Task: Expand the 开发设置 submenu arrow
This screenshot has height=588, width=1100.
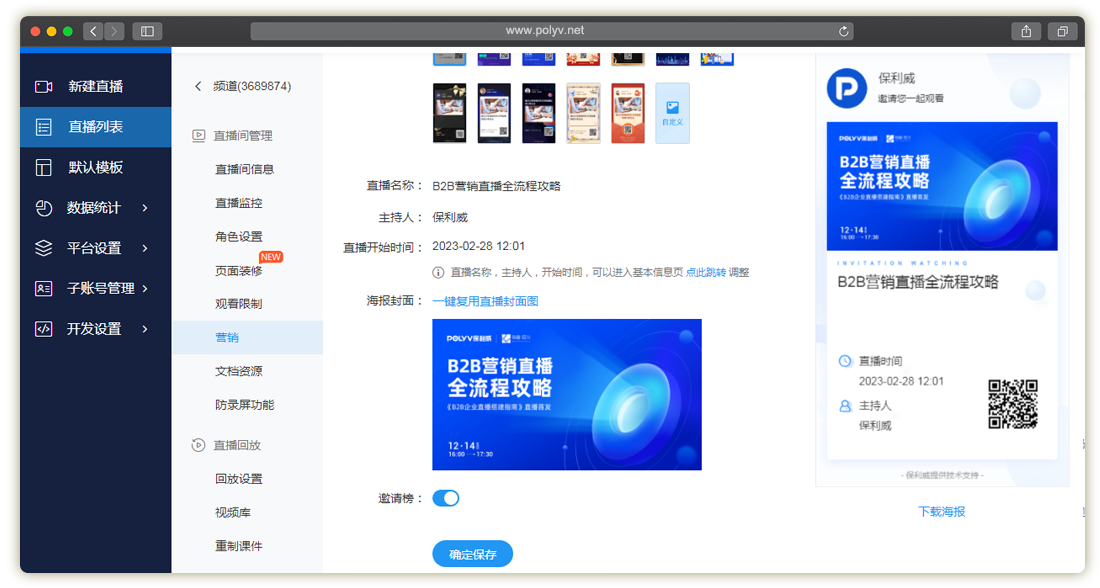Action: click(x=145, y=329)
